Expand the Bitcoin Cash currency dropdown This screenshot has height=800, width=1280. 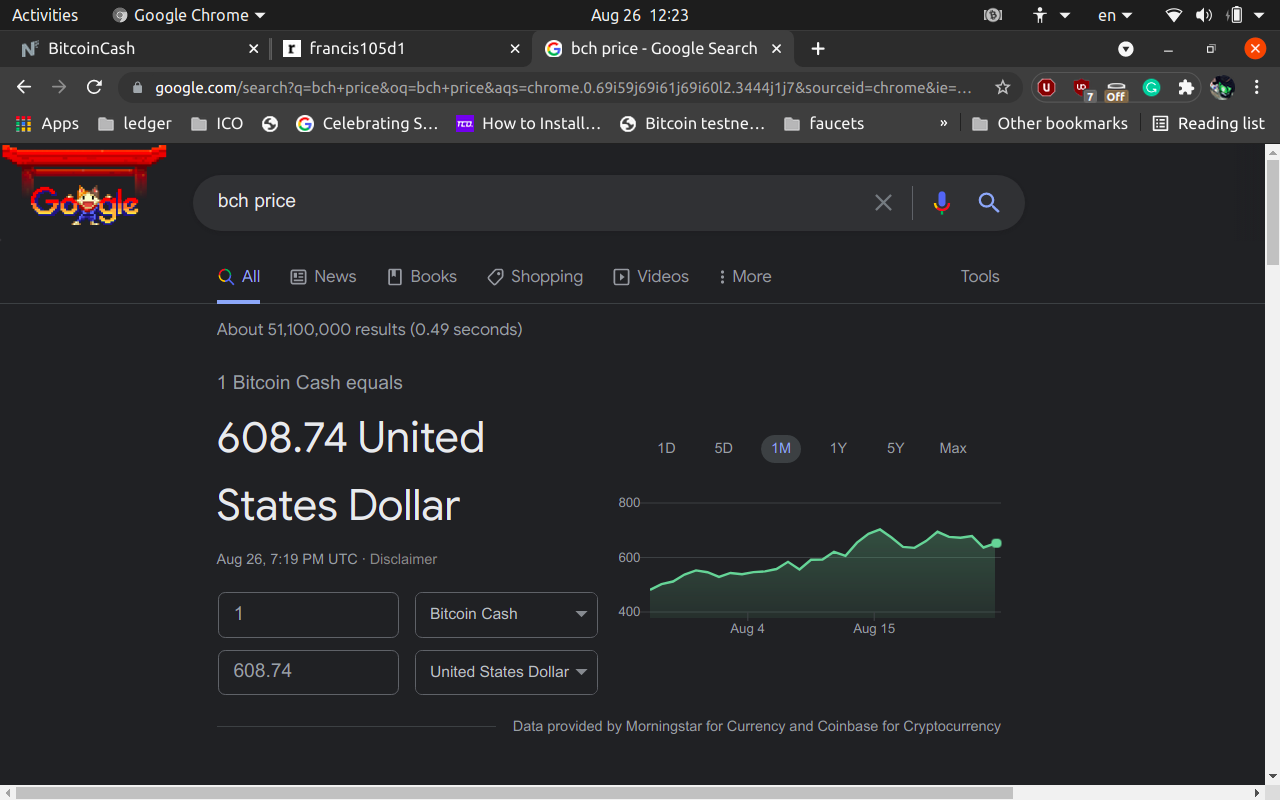click(506, 614)
